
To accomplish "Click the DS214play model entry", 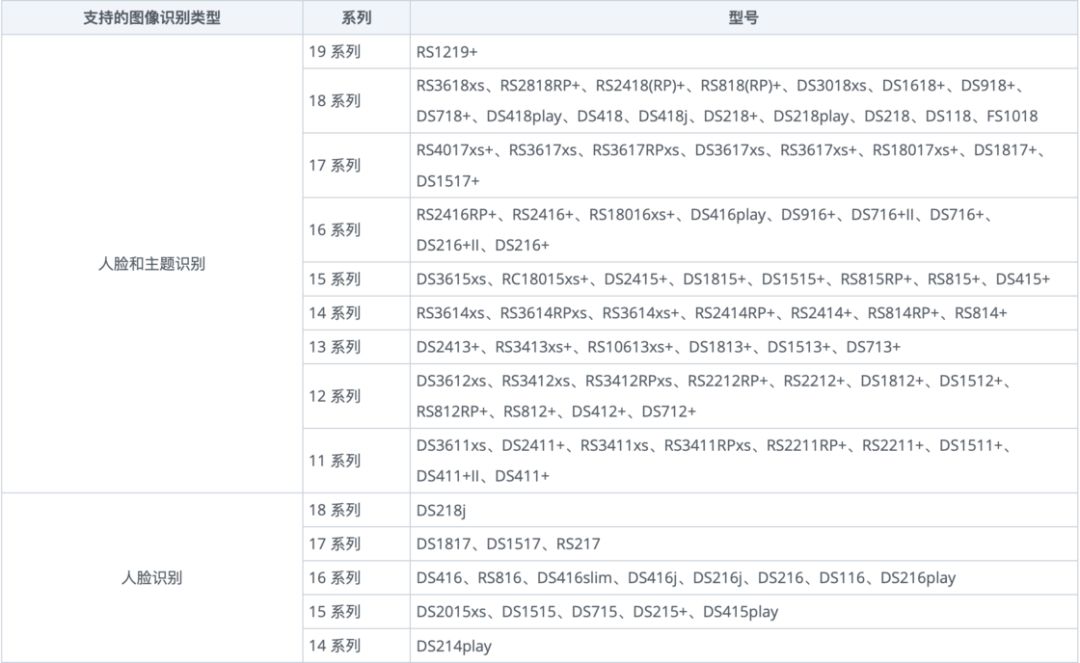I will tap(454, 646).
